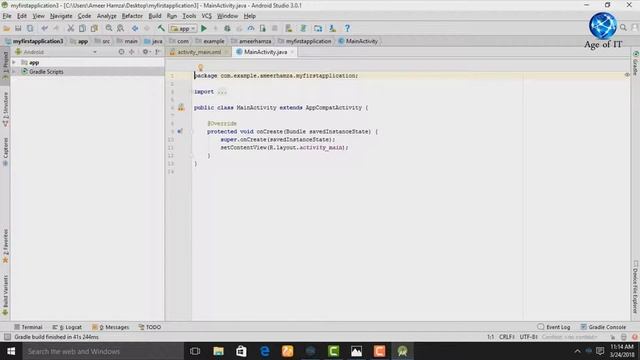Run the app with green play icon
640x360 pixels.
pos(204,29)
